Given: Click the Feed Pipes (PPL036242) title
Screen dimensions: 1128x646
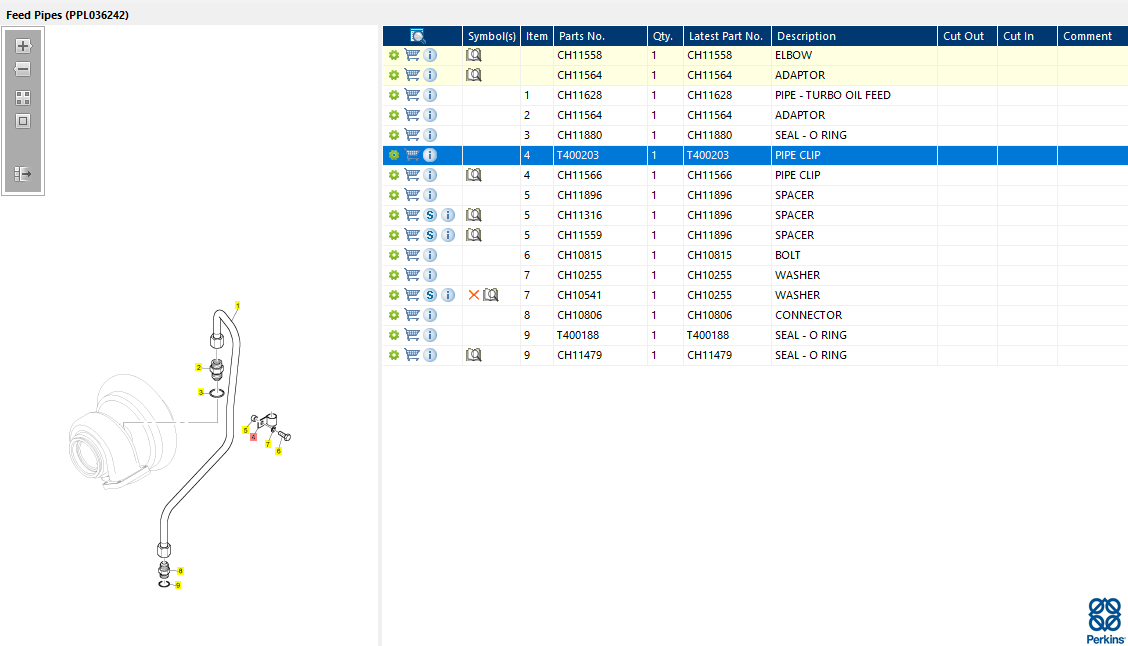Looking at the screenshot, I should (68, 14).
